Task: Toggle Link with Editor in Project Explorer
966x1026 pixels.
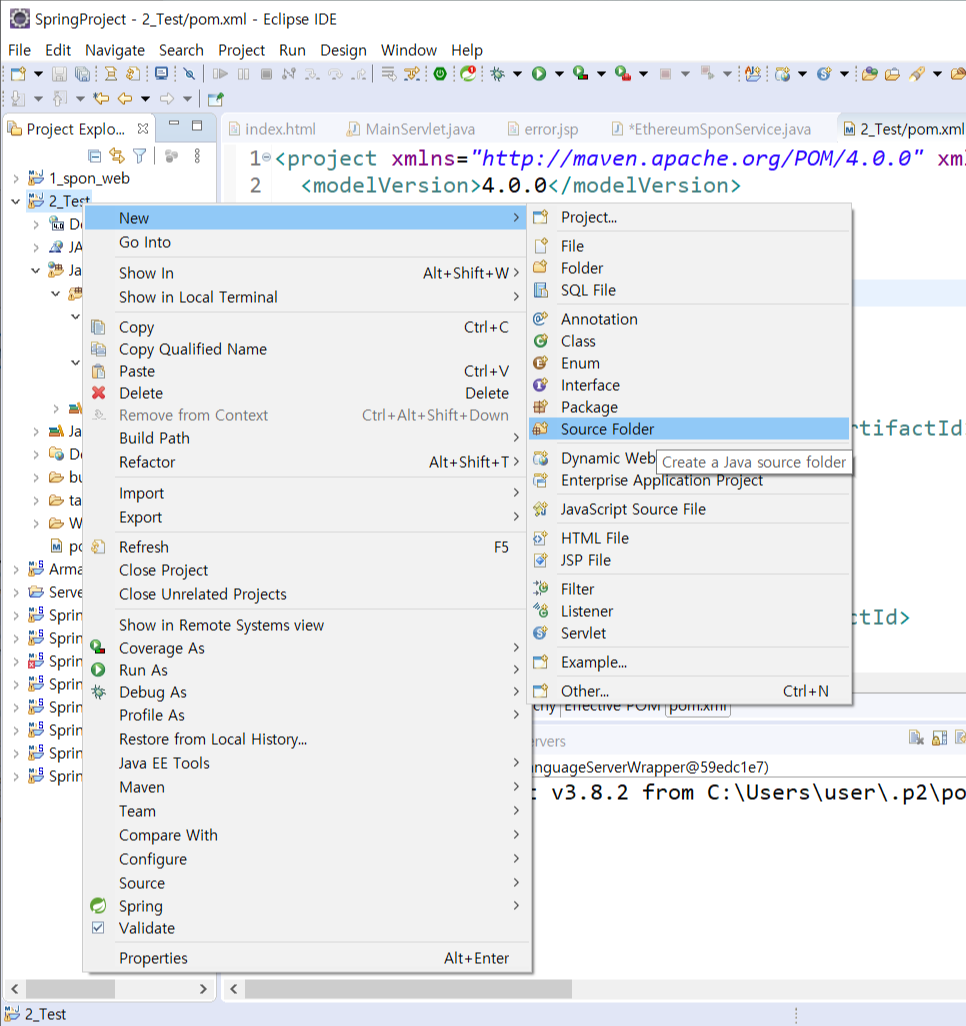Action: [x=117, y=156]
